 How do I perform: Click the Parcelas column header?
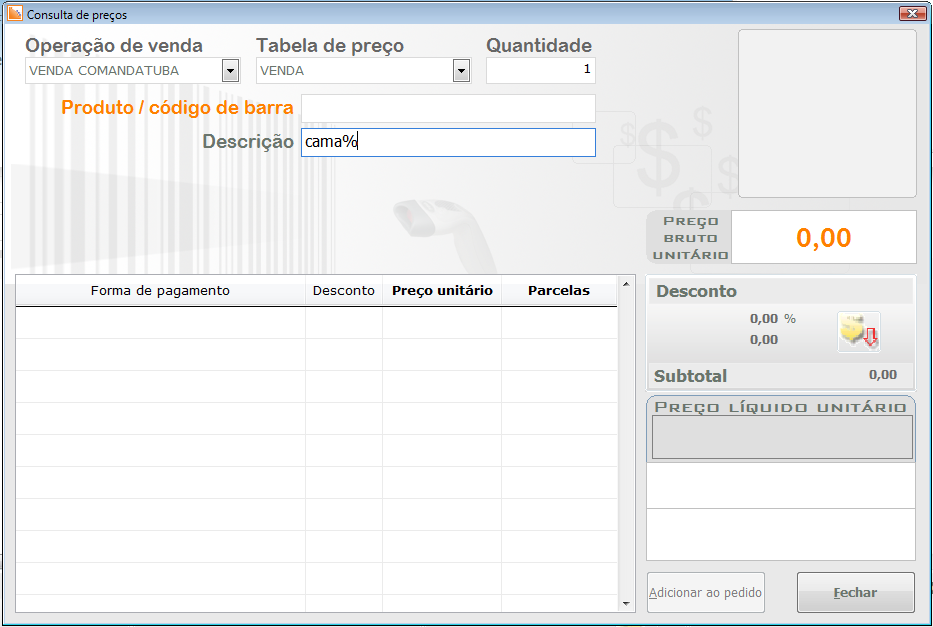point(559,291)
